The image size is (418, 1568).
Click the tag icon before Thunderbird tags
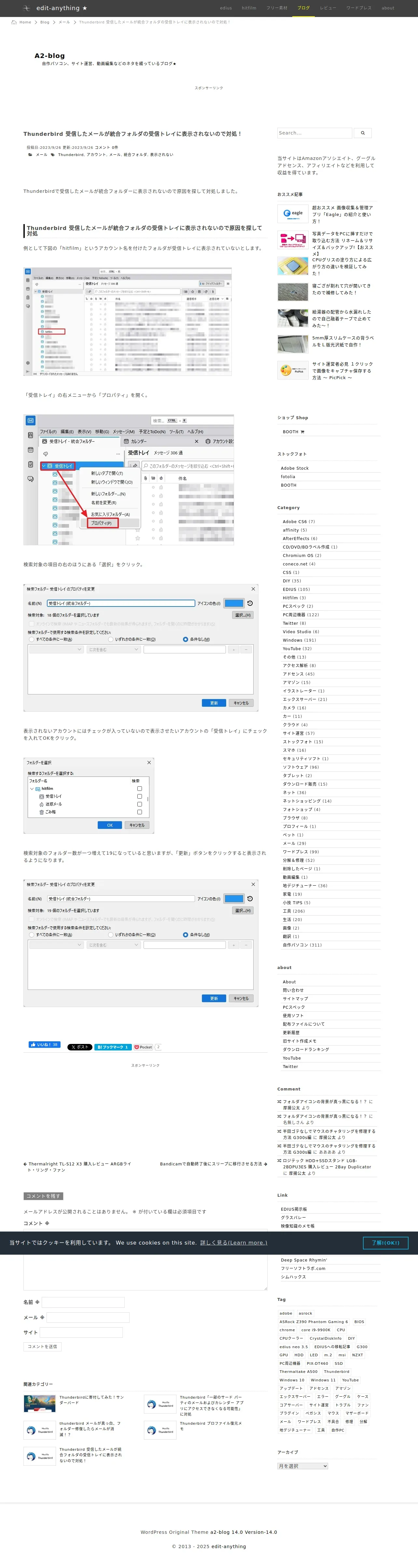[52, 155]
